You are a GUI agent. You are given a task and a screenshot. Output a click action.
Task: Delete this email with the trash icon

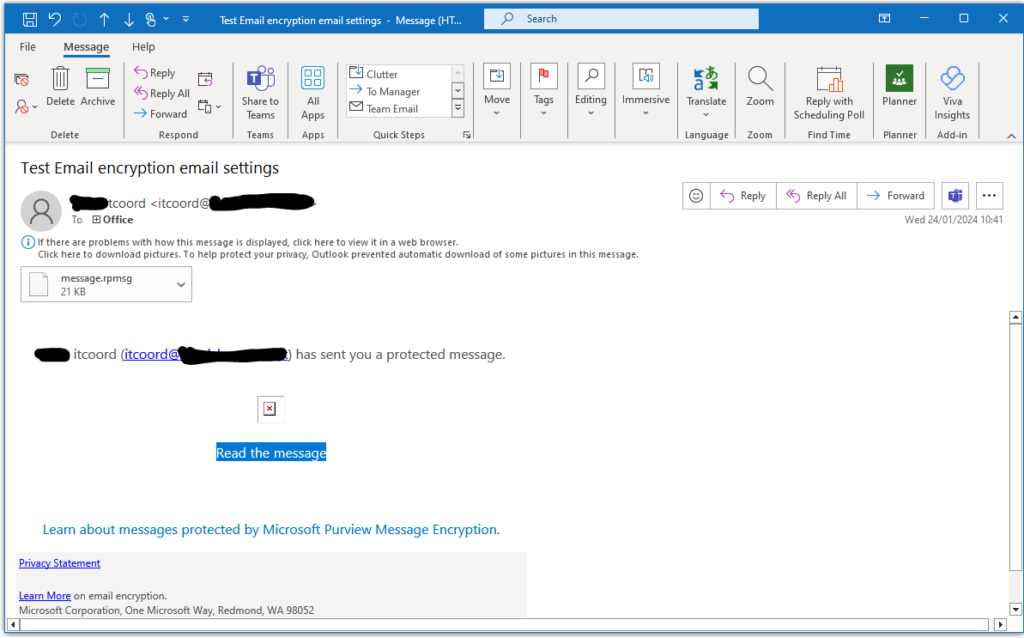pyautogui.click(x=60, y=86)
